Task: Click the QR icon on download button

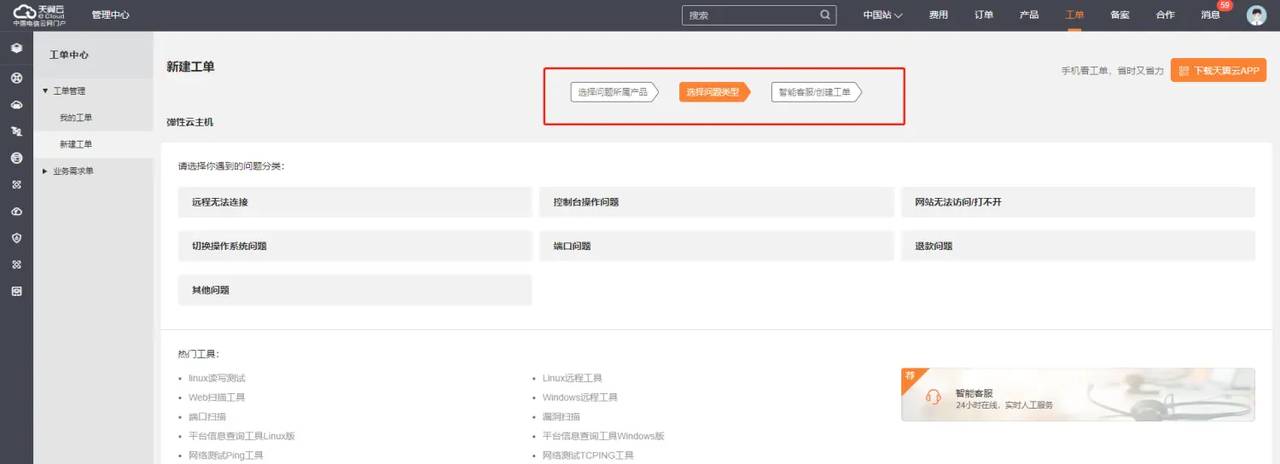Action: pos(1184,71)
